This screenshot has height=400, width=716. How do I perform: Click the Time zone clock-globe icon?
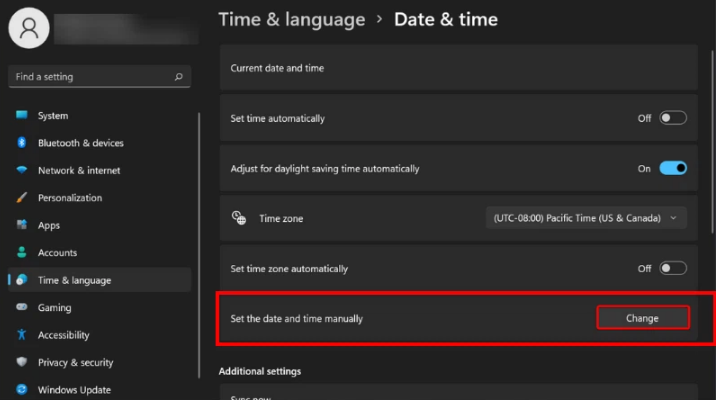click(x=238, y=218)
